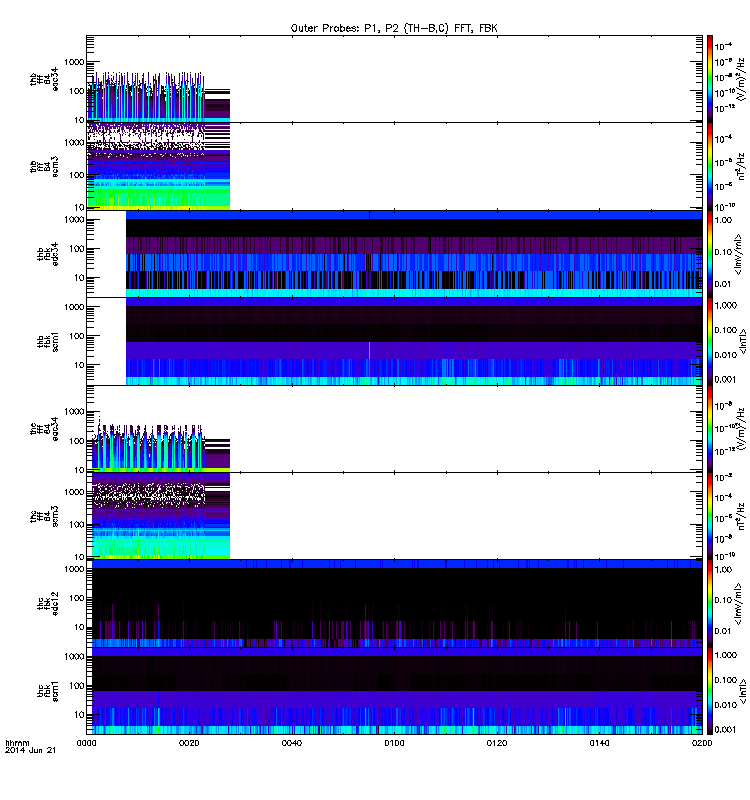Click the thb fbk edc34 panel label

coord(48,254)
